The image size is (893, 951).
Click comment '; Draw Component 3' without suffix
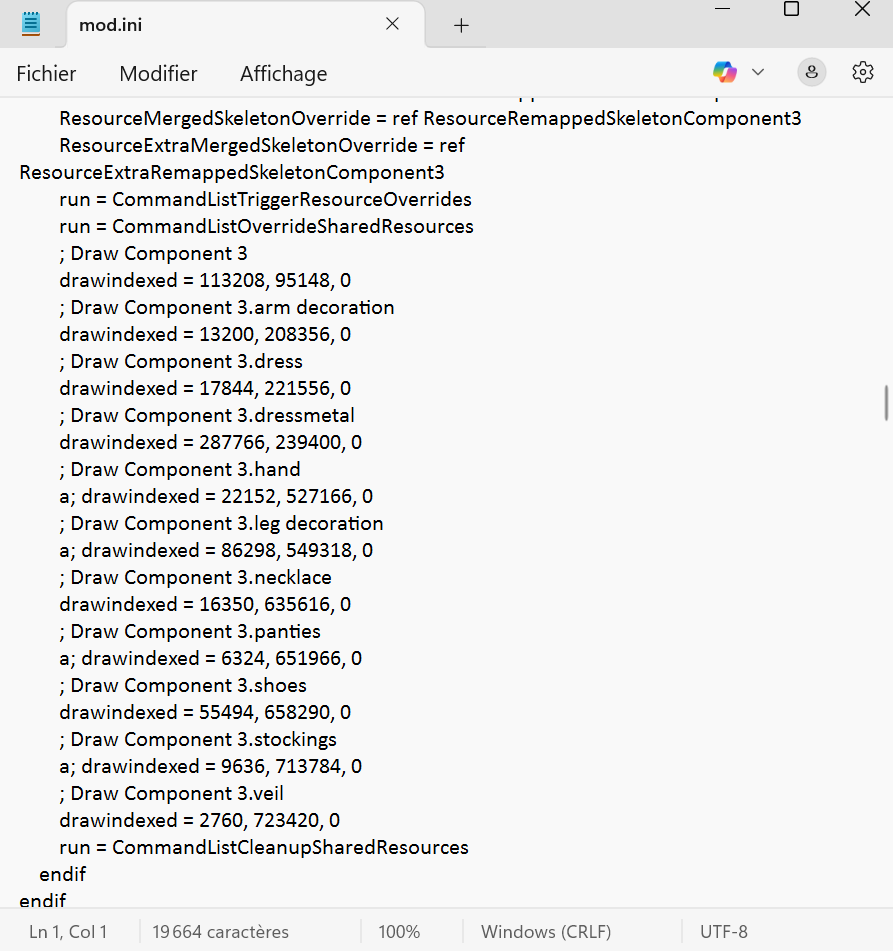tap(153, 254)
